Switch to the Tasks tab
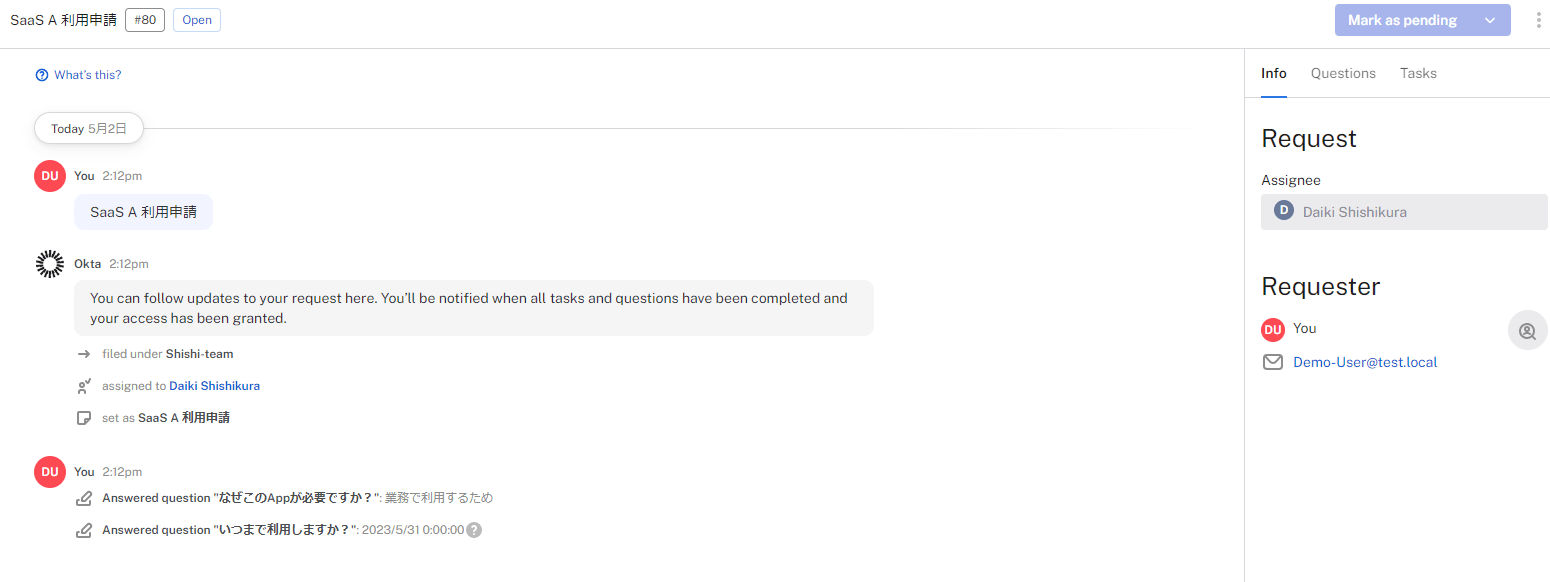Image resolution: width=1550 pixels, height=582 pixels. (1418, 73)
